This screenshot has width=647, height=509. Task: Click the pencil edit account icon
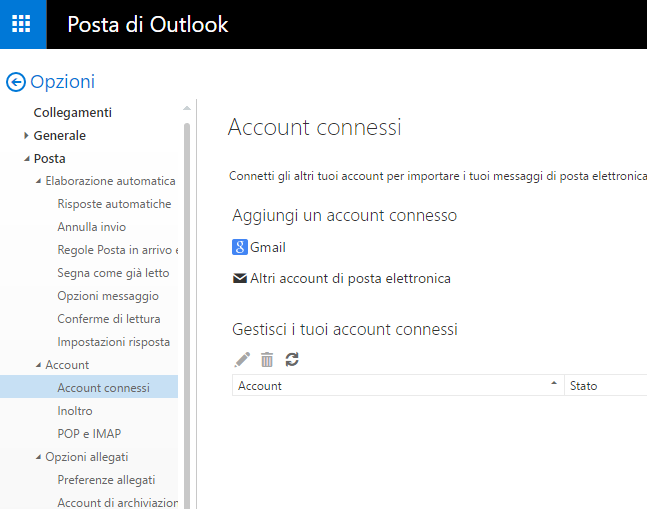242,360
